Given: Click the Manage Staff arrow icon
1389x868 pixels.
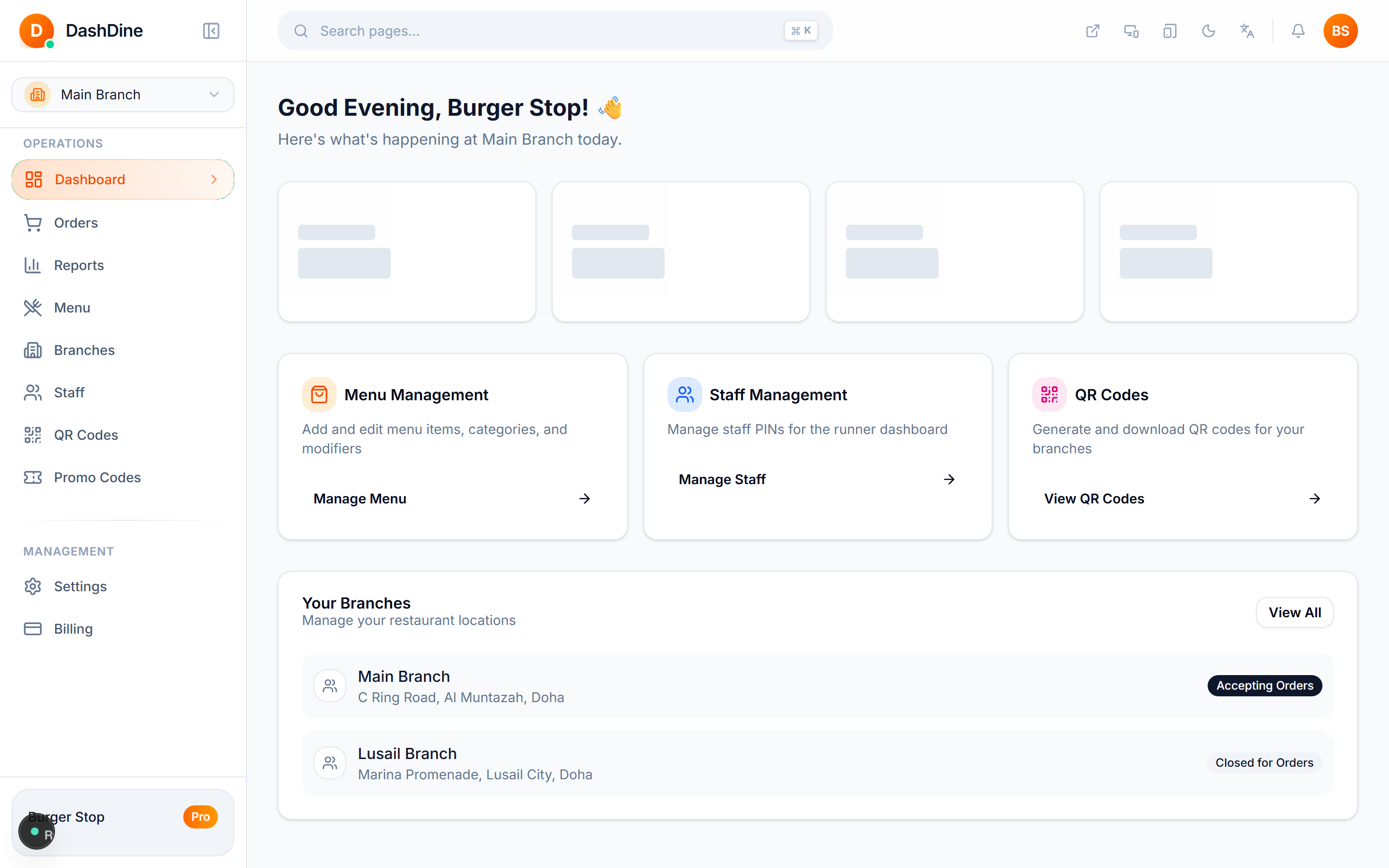Looking at the screenshot, I should point(949,479).
